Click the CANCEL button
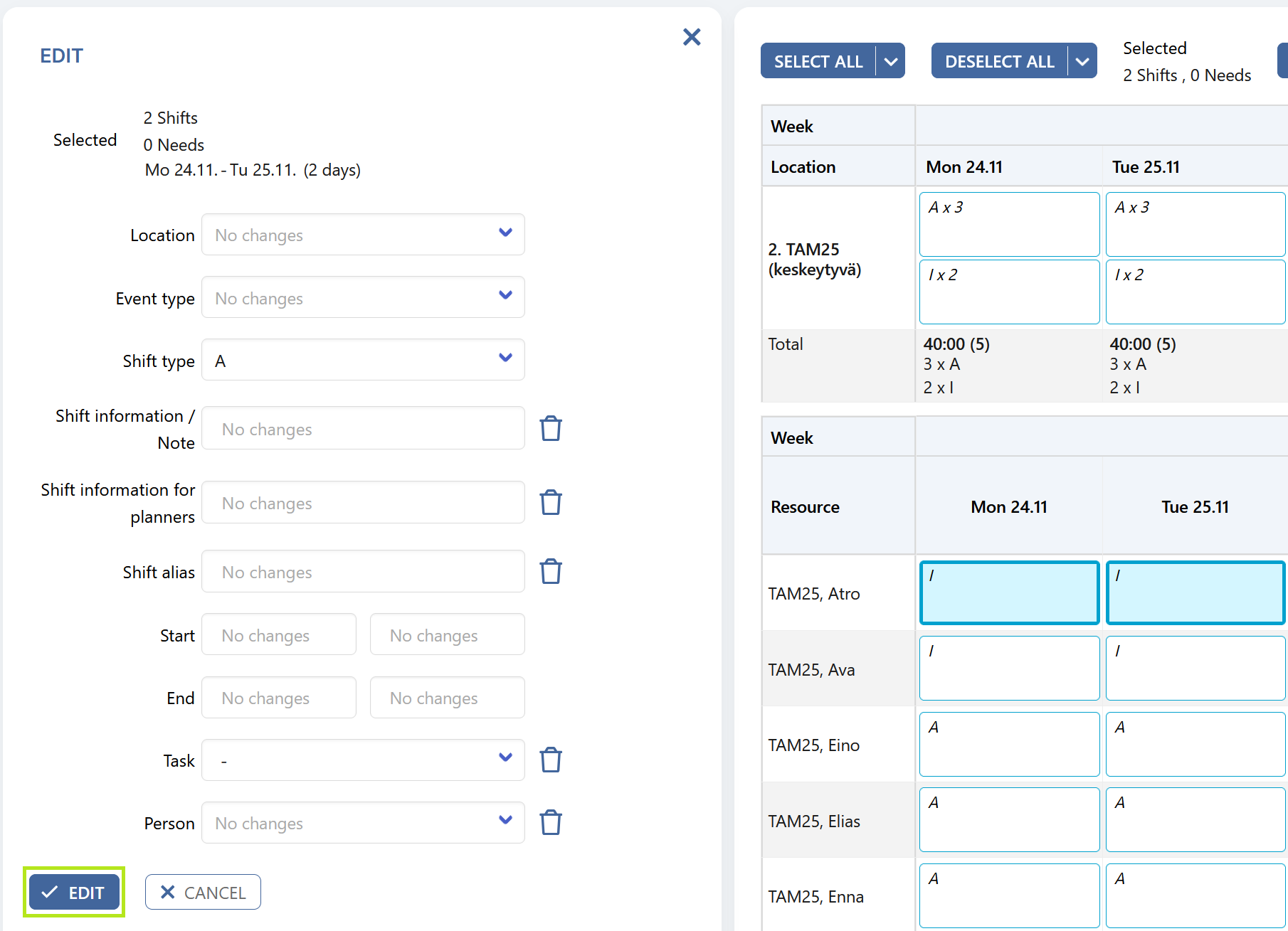 pos(203,892)
